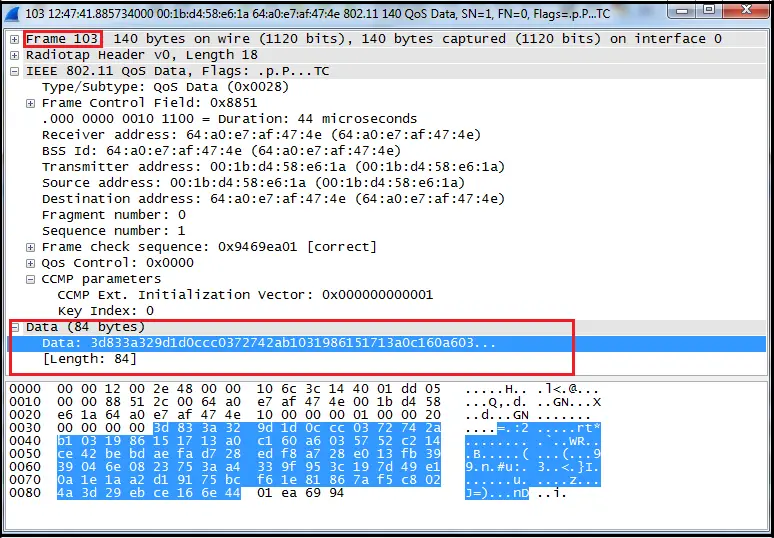Image resolution: width=774 pixels, height=538 pixels.
Task: Select the Receiver address row
Action: click(x=387, y=135)
